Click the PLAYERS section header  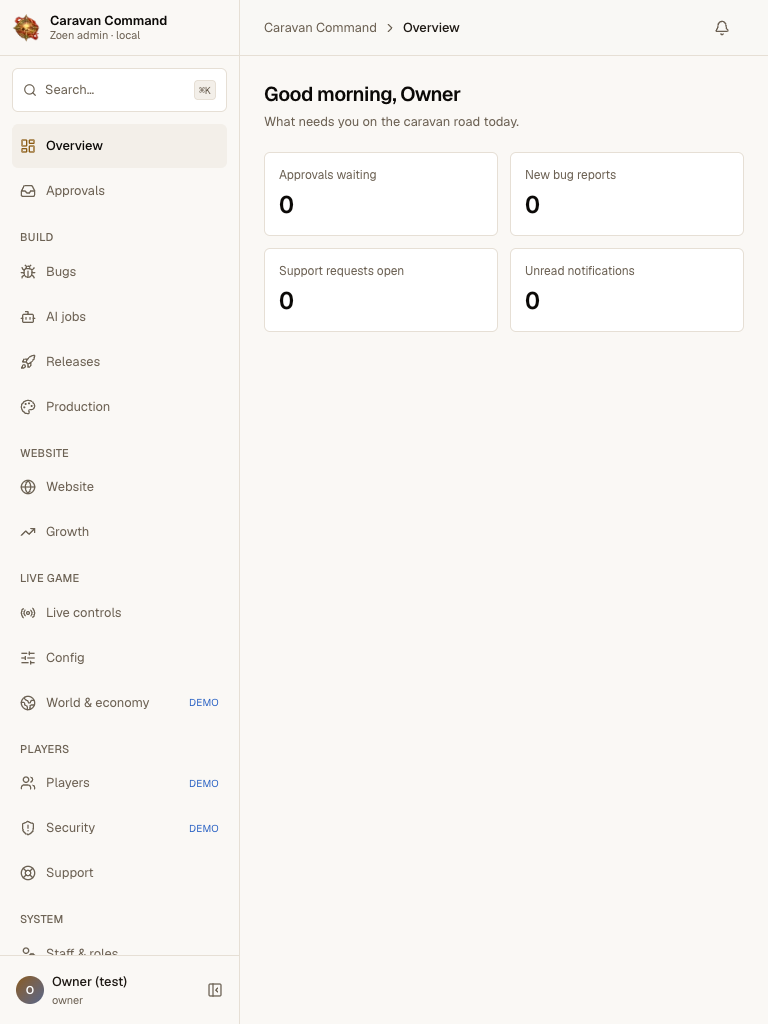pyautogui.click(x=44, y=749)
